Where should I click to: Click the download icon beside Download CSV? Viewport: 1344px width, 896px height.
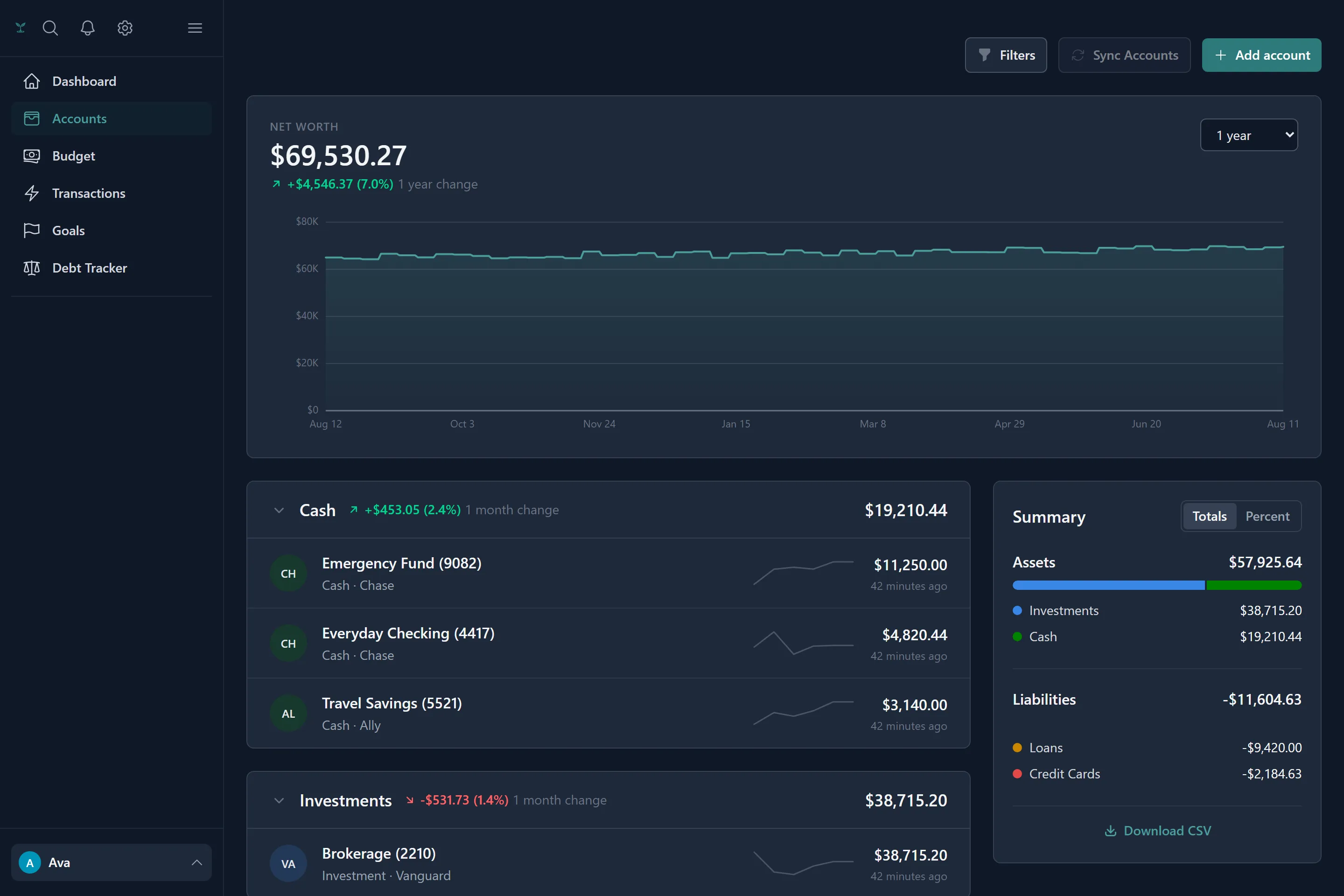pyautogui.click(x=1110, y=831)
